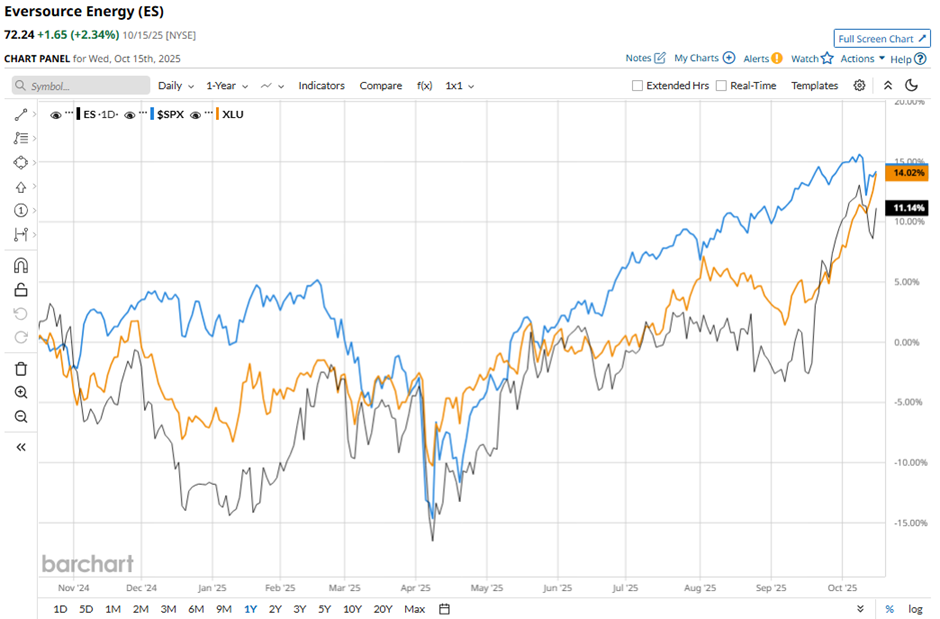Choose the arrow annotation tool
940x619 pixels.
[20, 187]
